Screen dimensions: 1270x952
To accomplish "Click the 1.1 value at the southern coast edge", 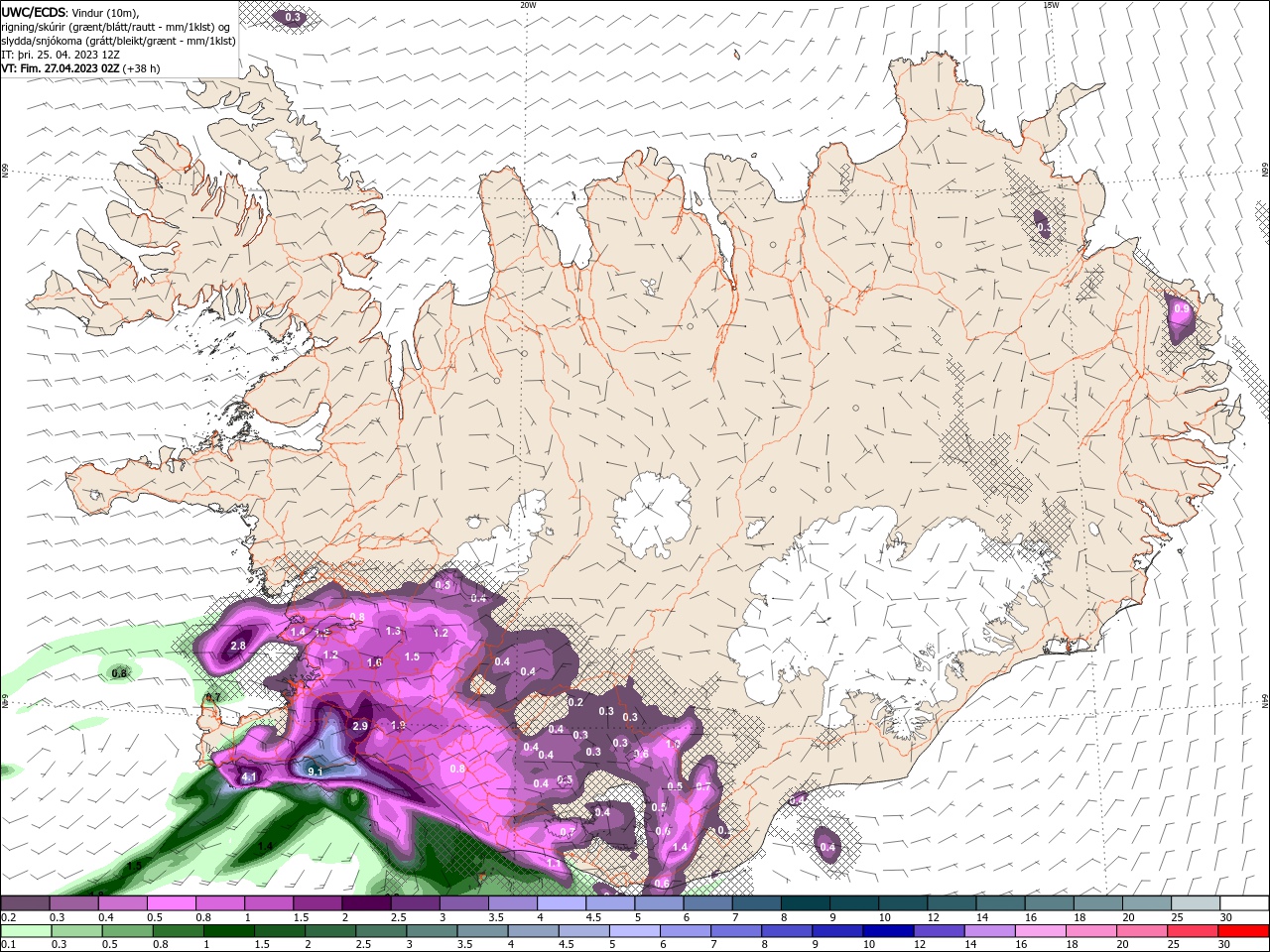I will pos(554,863).
